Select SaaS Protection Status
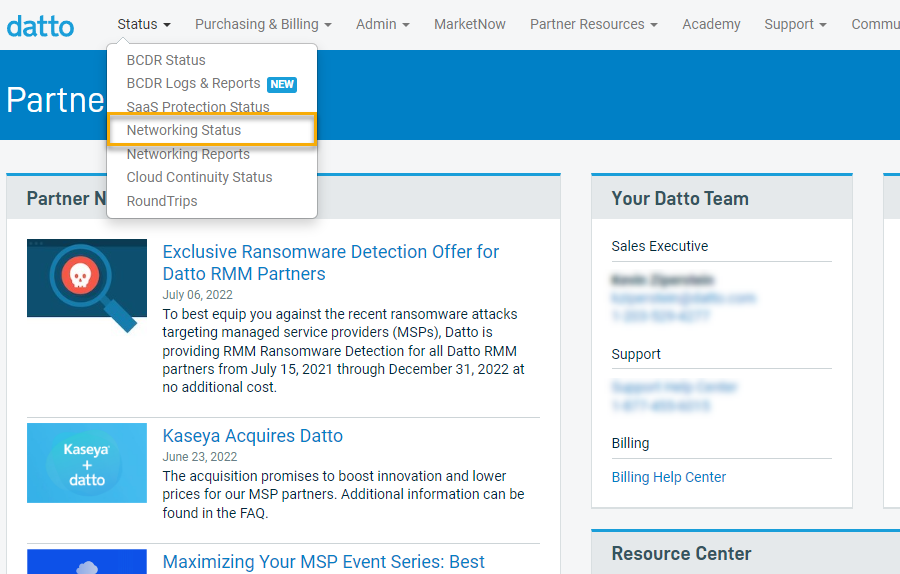Image resolution: width=900 pixels, height=574 pixels. click(198, 107)
